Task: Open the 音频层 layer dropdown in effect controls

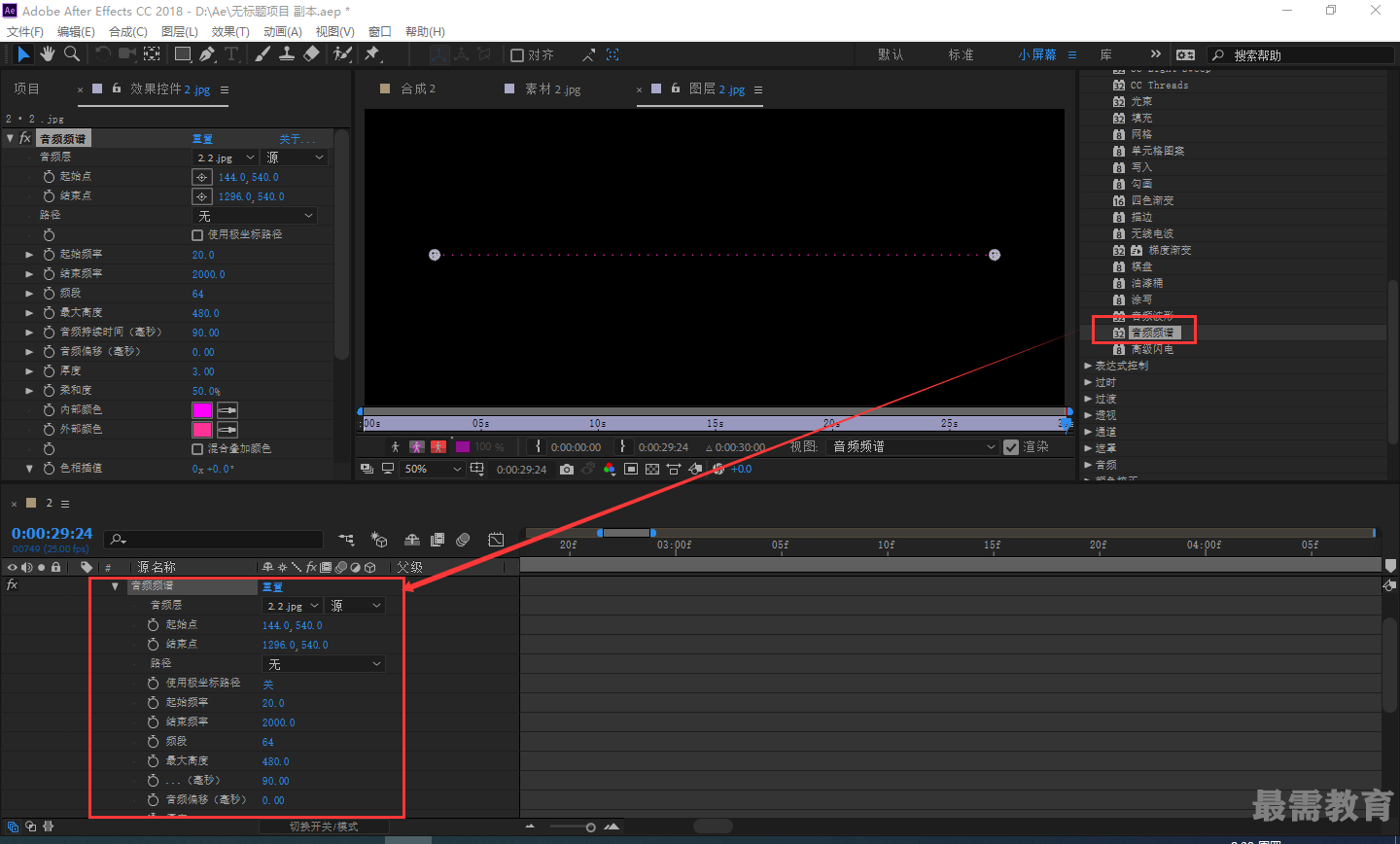Action: [226, 158]
